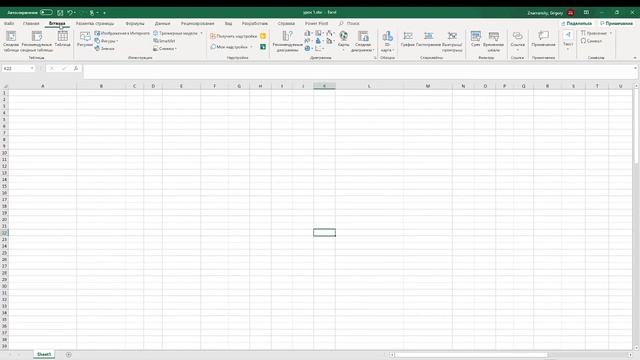Viewport: 640px width, 360px height.
Task: Switch to the View (Вид) tab
Action: [228, 24]
